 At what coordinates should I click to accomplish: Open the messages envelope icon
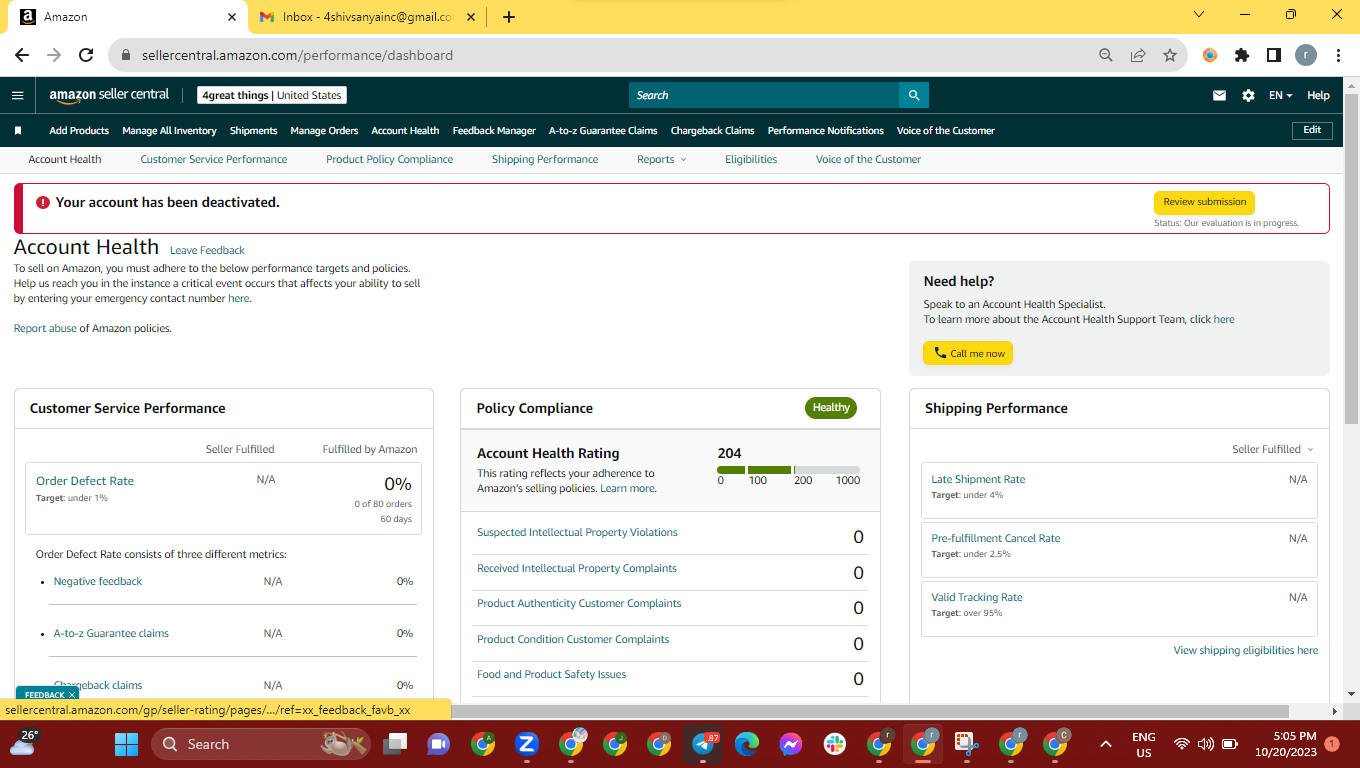click(x=1219, y=95)
